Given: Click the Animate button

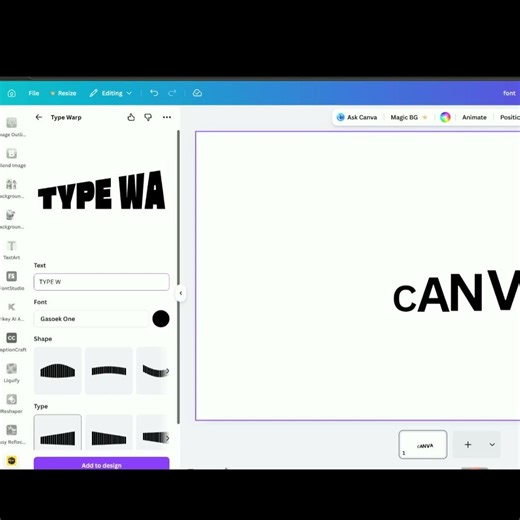Looking at the screenshot, I should click(x=474, y=117).
